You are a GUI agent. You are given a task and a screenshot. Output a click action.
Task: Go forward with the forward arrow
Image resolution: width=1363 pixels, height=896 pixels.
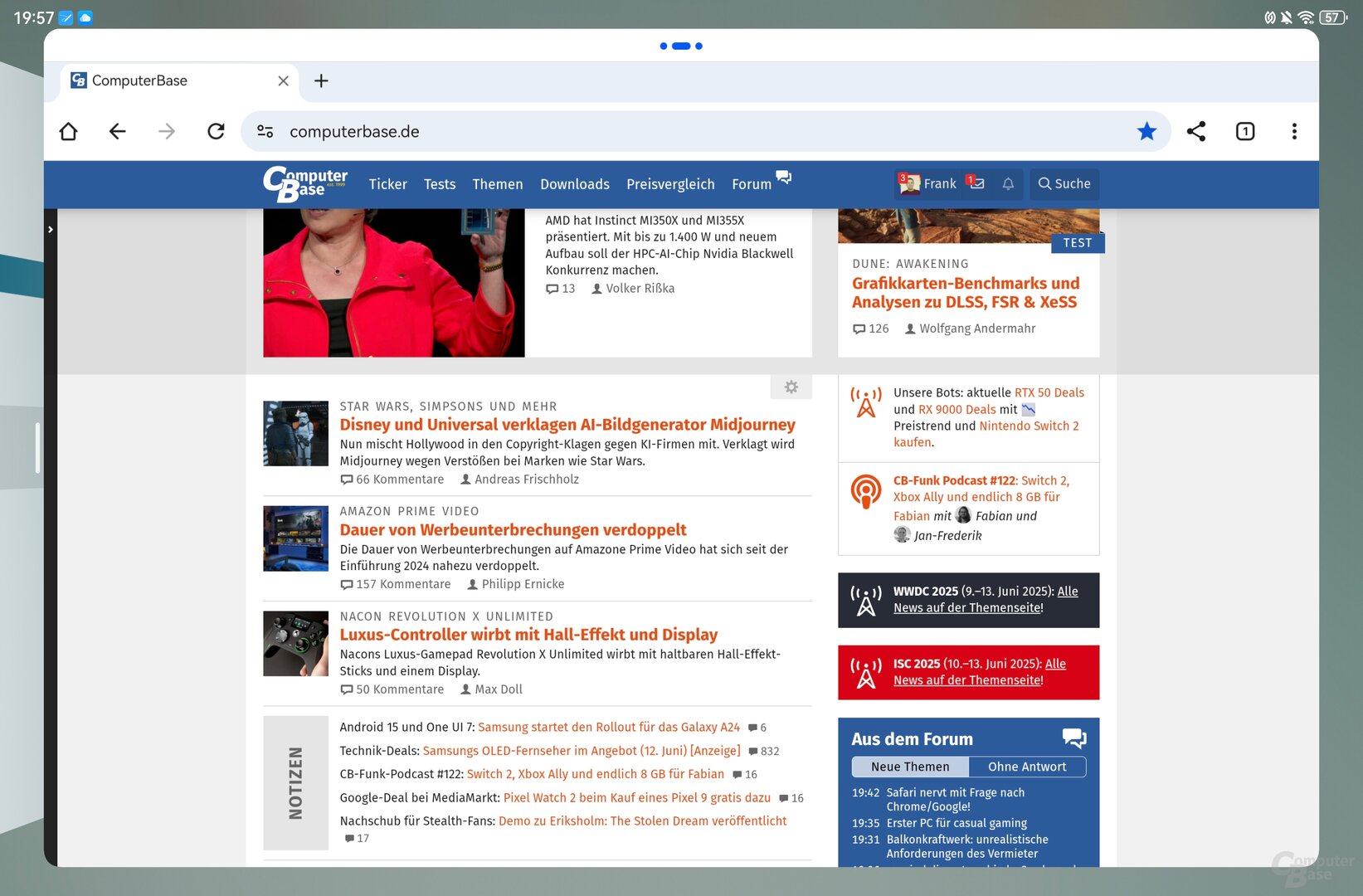(167, 131)
